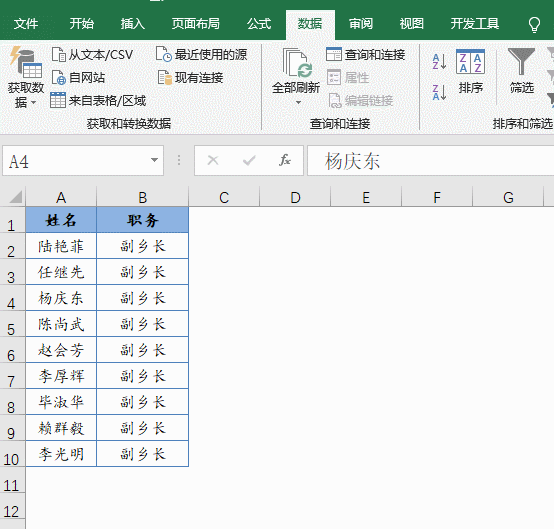Switch to the Insert (插入) tab
554x529 pixels.
[132, 24]
